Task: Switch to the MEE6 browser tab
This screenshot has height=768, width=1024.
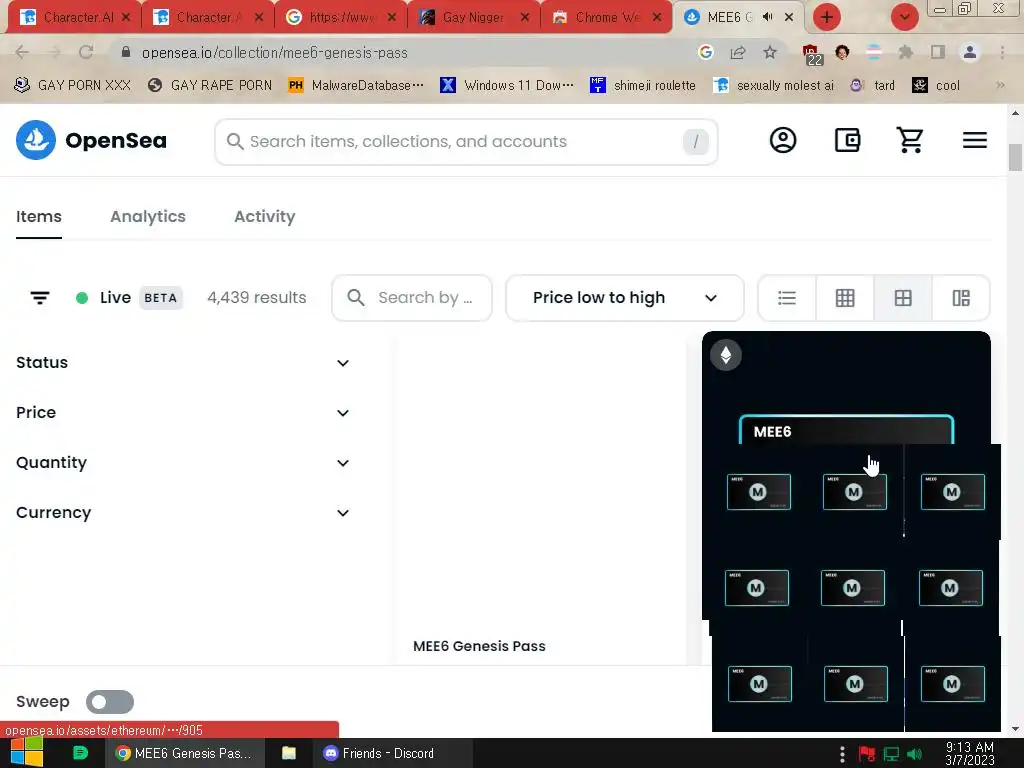Action: click(x=730, y=17)
